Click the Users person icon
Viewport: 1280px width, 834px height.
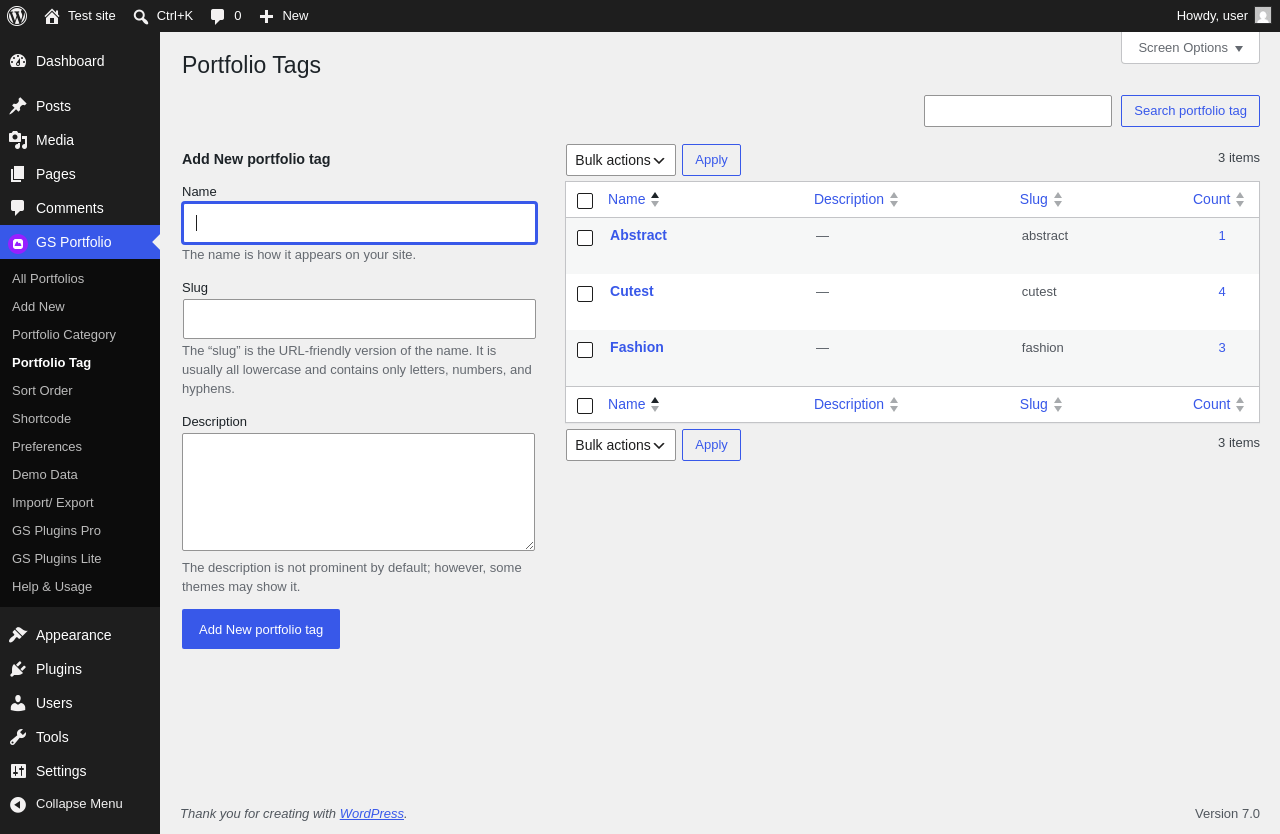(x=18, y=703)
